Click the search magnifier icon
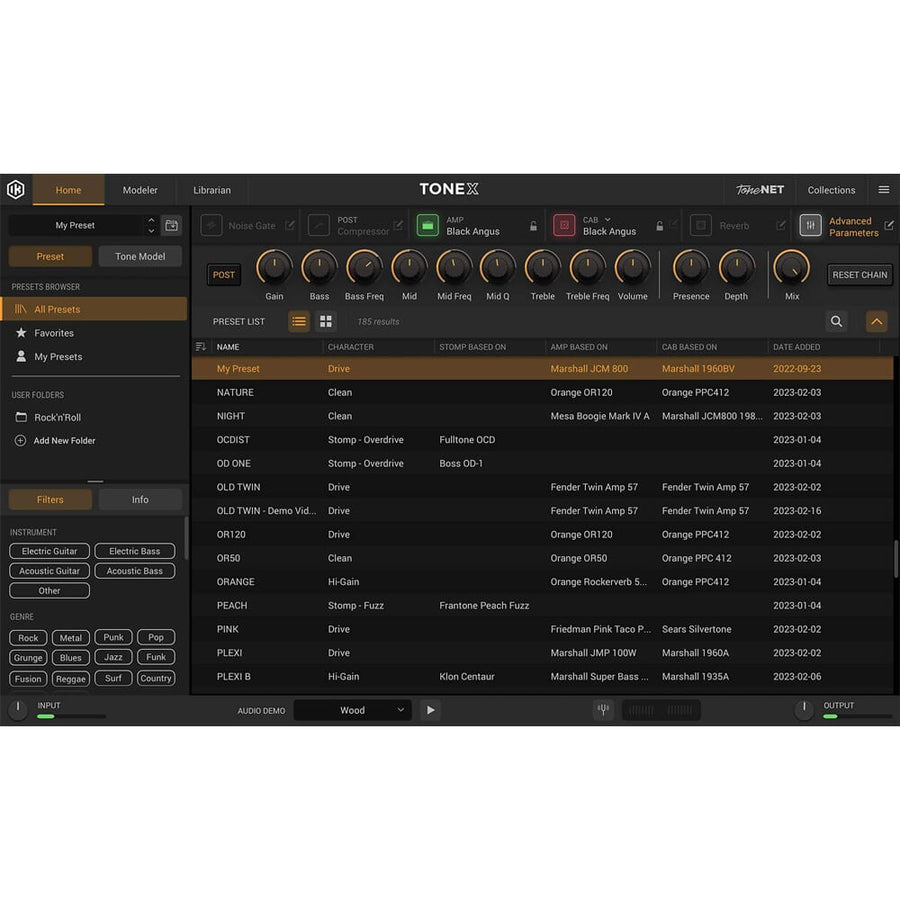The width and height of the screenshot is (900, 900). [836, 321]
